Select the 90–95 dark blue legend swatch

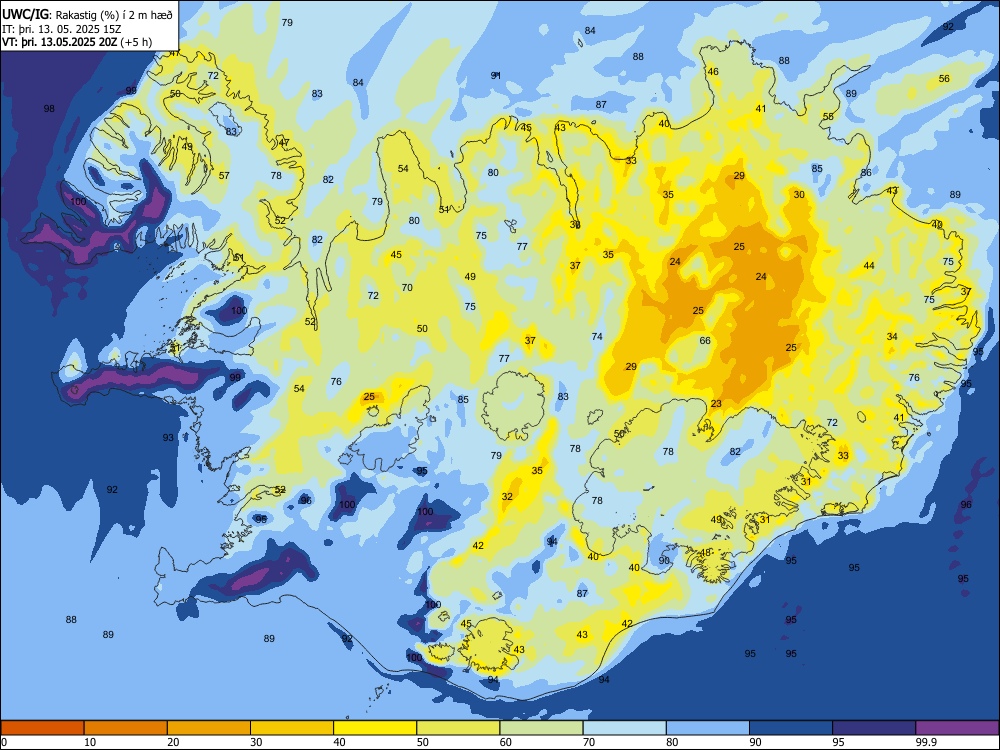pyautogui.click(x=791, y=728)
